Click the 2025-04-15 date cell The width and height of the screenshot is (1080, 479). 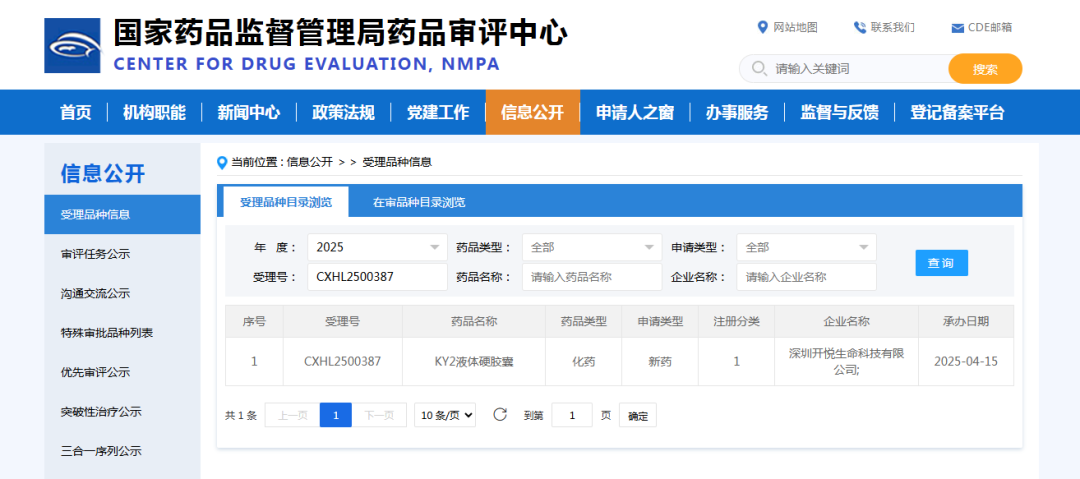click(x=966, y=361)
